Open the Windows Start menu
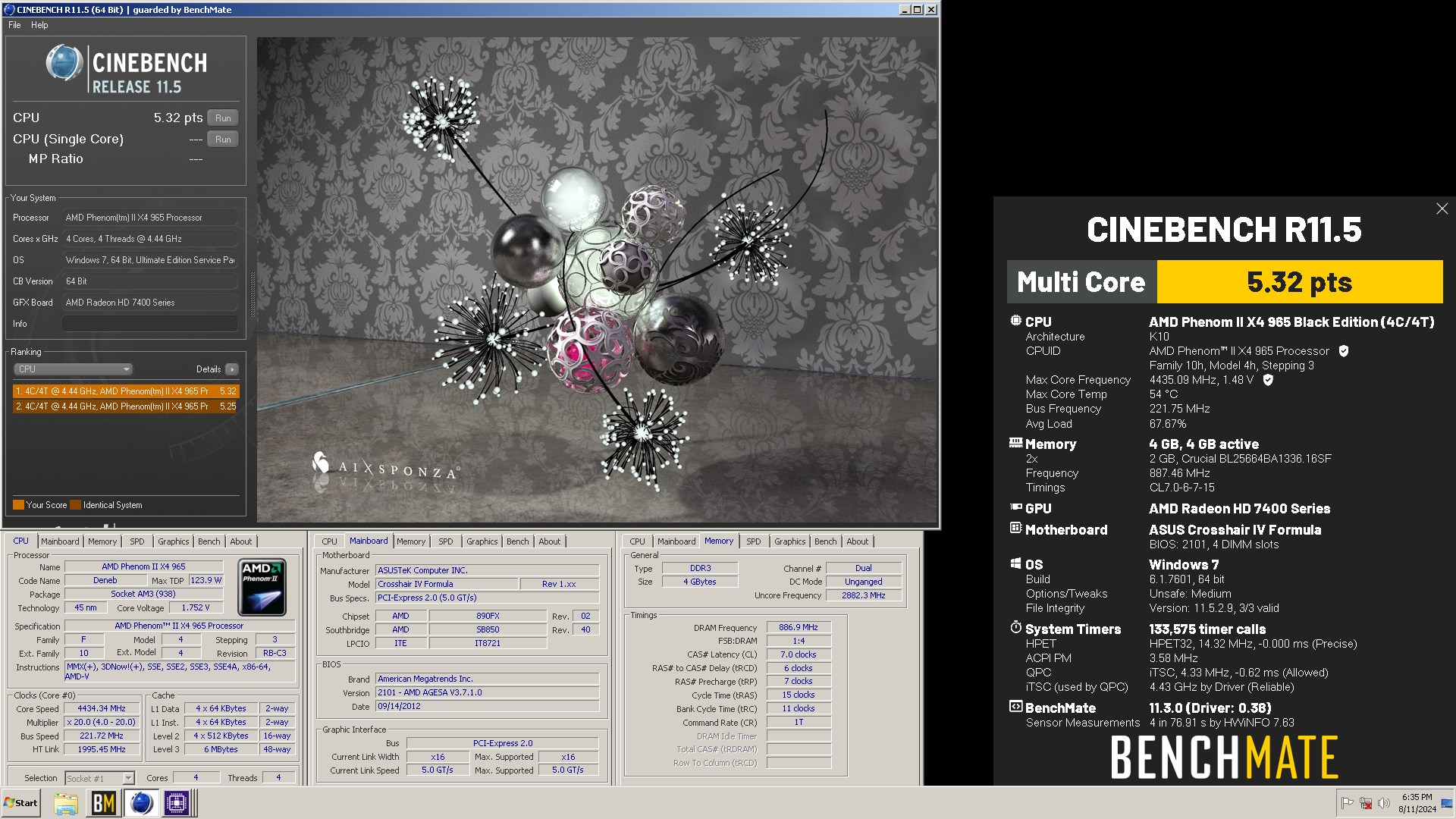The height and width of the screenshot is (819, 1456). (x=21, y=803)
